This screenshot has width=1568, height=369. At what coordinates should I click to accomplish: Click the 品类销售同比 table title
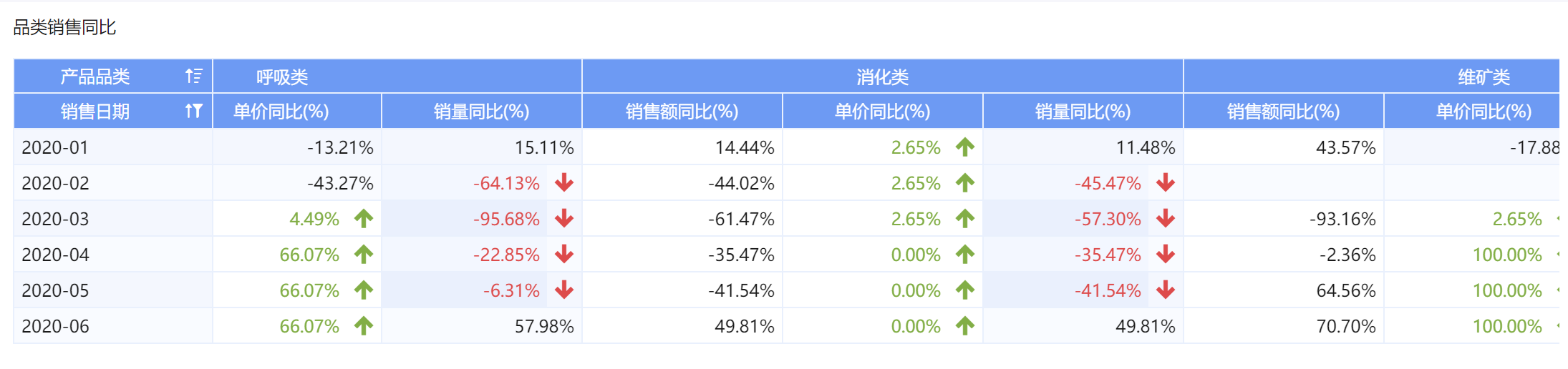[x=64, y=27]
